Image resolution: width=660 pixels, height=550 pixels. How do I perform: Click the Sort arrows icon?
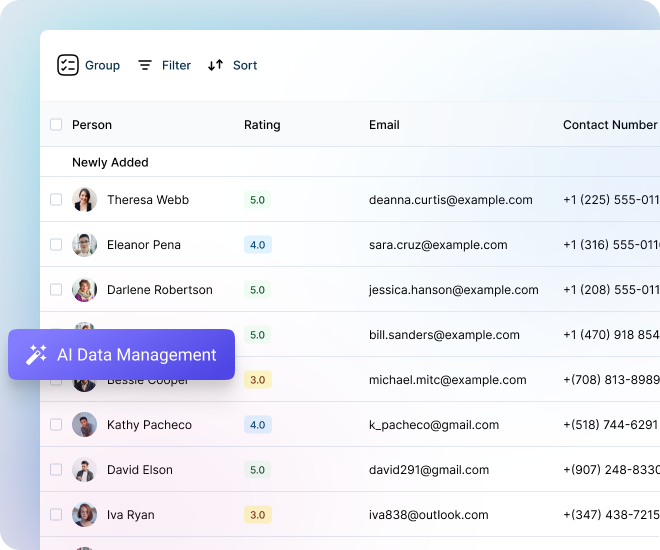pos(216,65)
